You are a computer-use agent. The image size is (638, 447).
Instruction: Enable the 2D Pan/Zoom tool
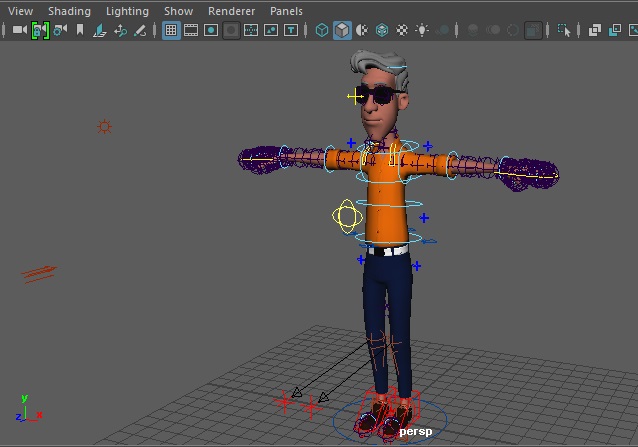click(120, 31)
